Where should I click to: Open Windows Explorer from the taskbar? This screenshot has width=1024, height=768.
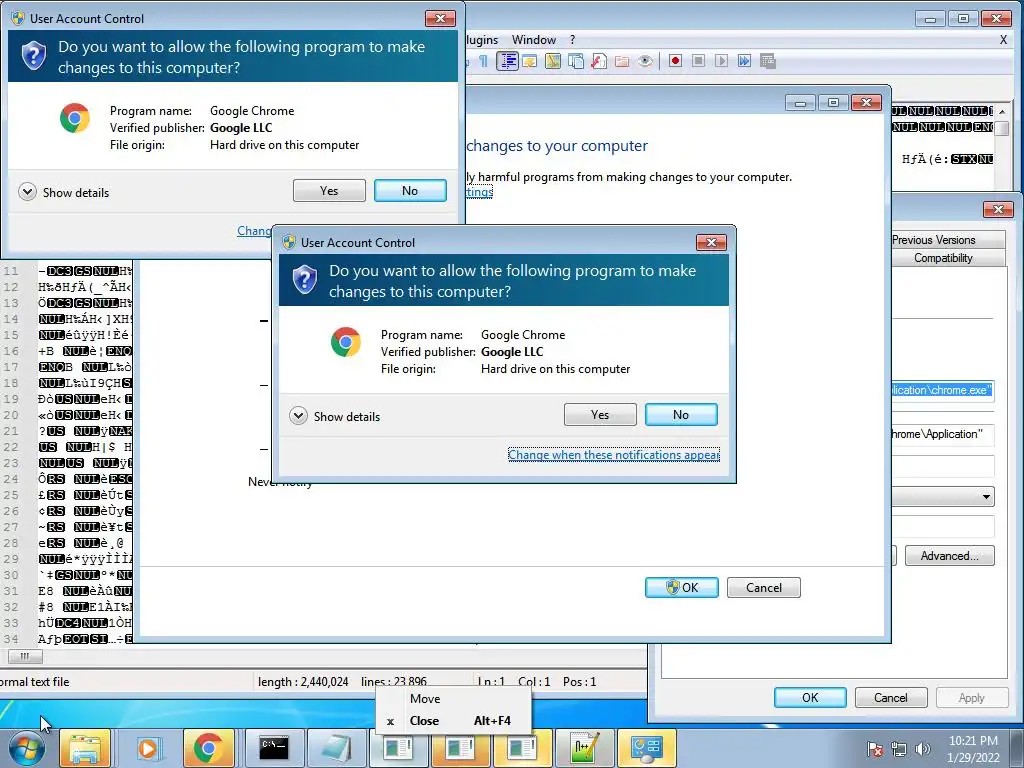[86, 748]
